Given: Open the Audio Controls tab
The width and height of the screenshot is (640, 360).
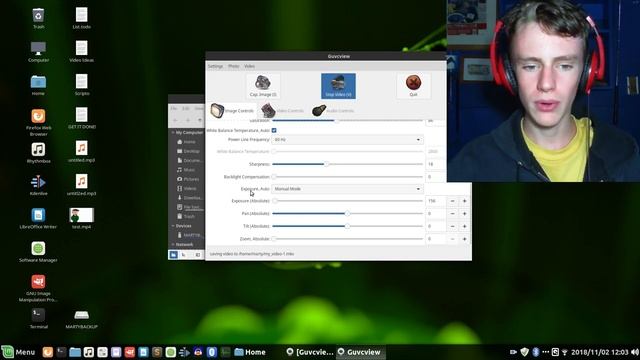Looking at the screenshot, I should pyautogui.click(x=333, y=111).
